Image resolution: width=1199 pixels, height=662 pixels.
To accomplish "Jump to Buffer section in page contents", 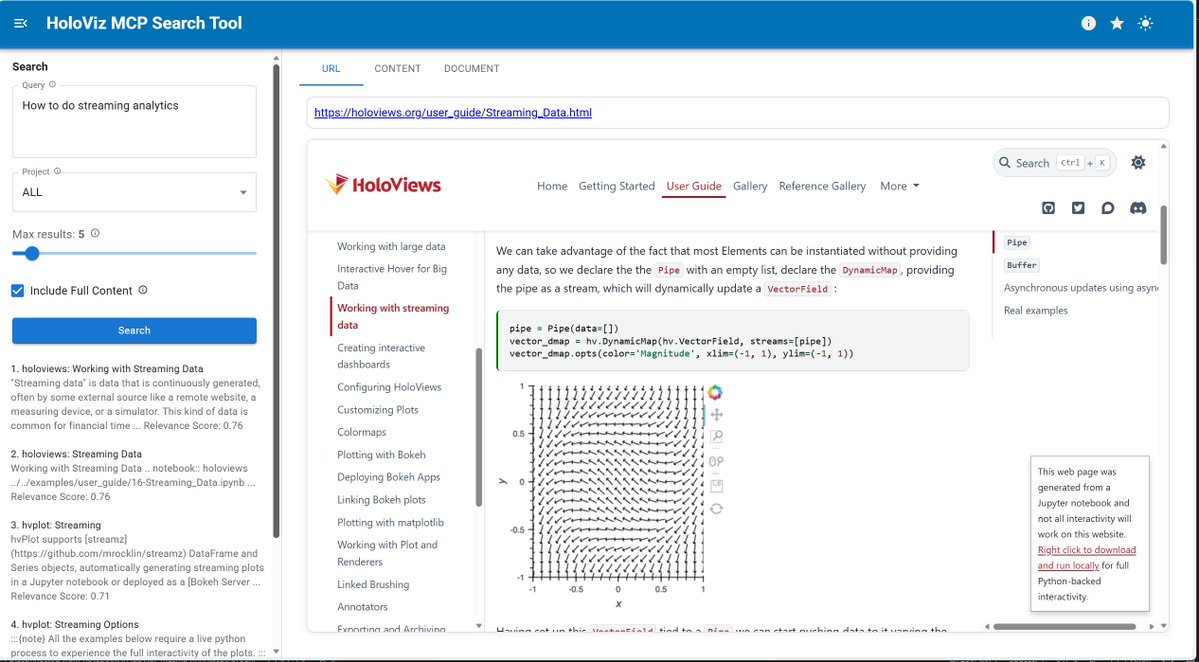I will click(1022, 265).
